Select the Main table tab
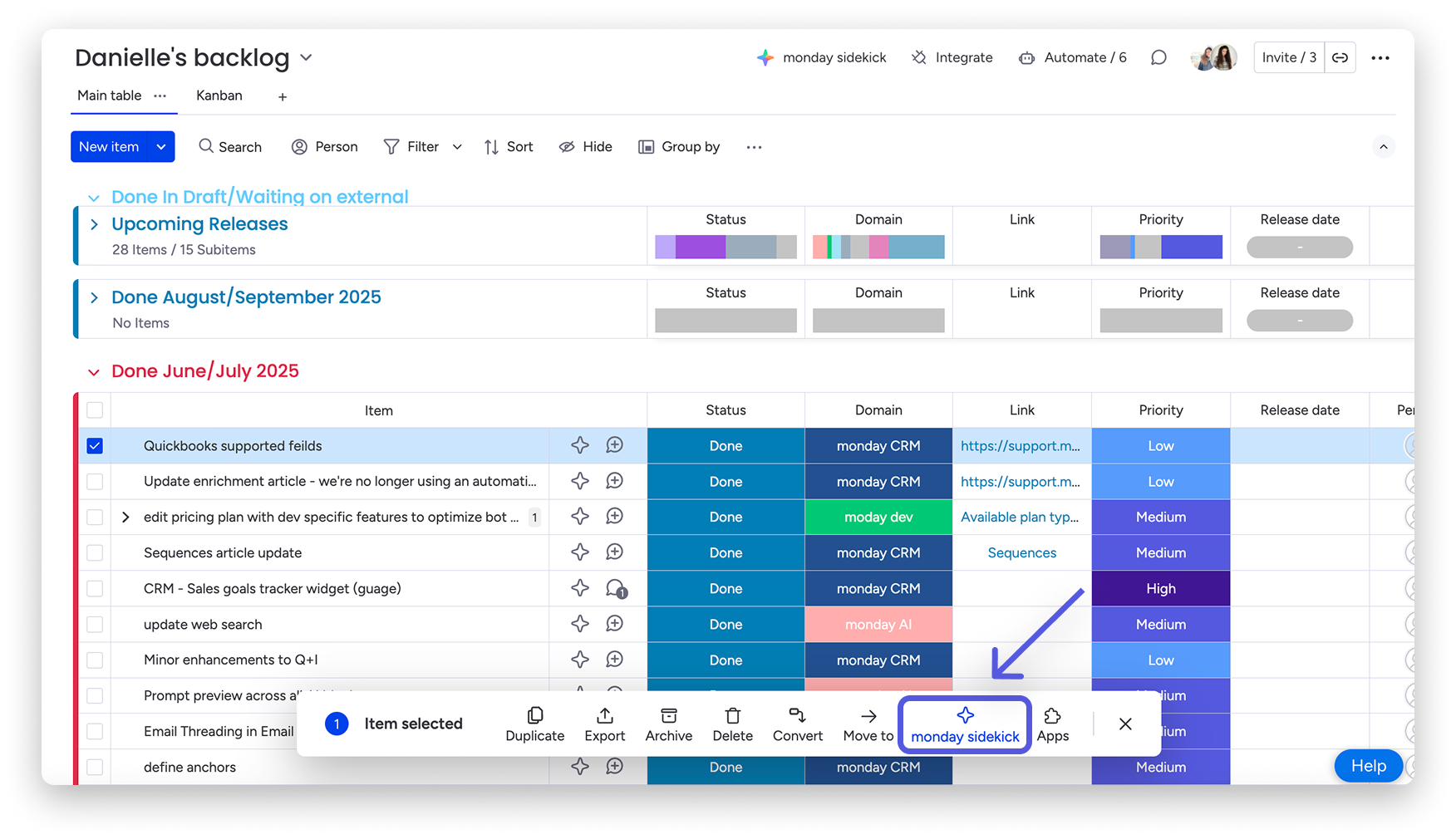The image size is (1456, 839). click(x=110, y=96)
